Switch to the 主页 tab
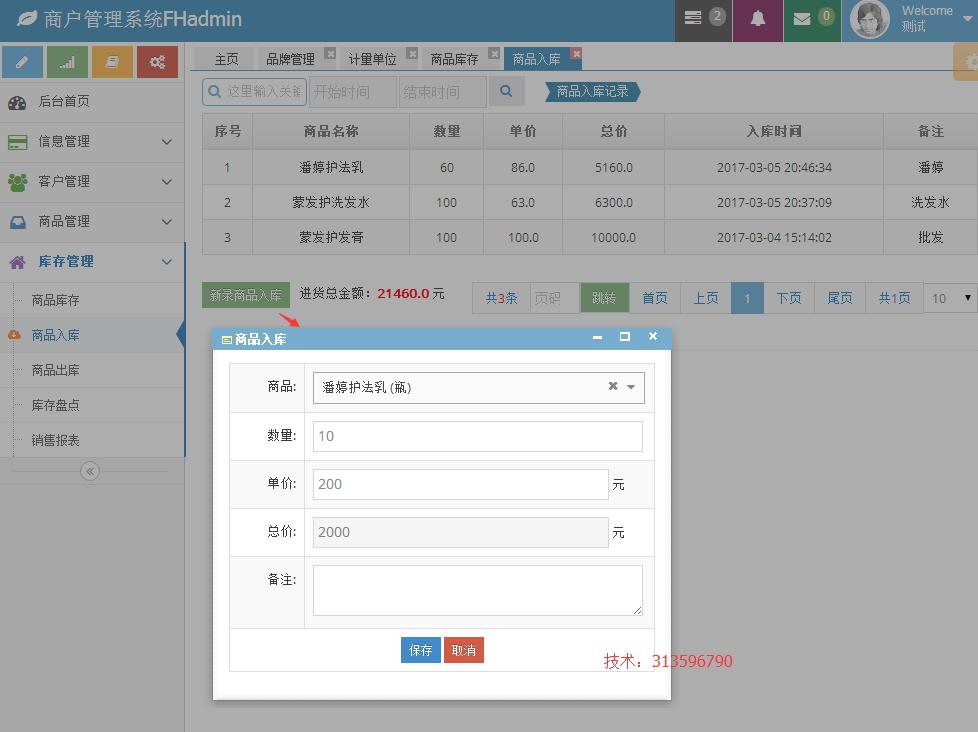 [225, 59]
